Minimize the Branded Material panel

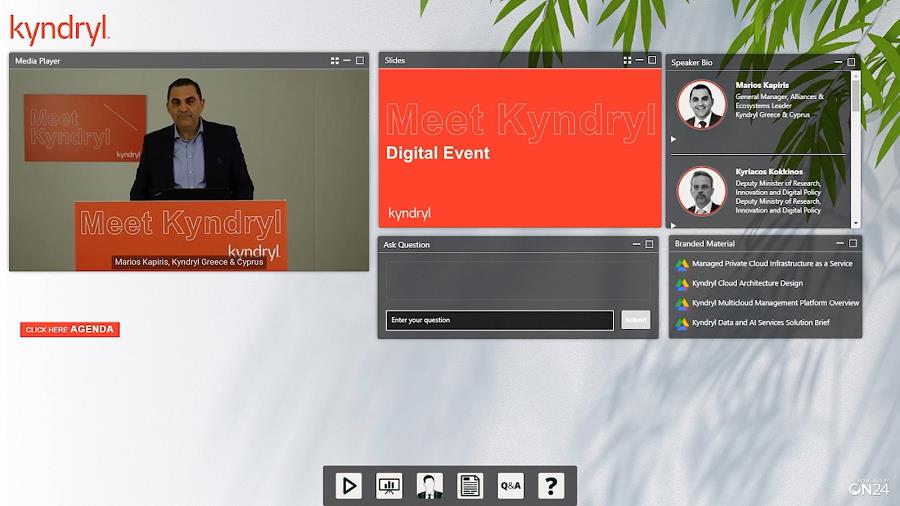[x=838, y=244]
